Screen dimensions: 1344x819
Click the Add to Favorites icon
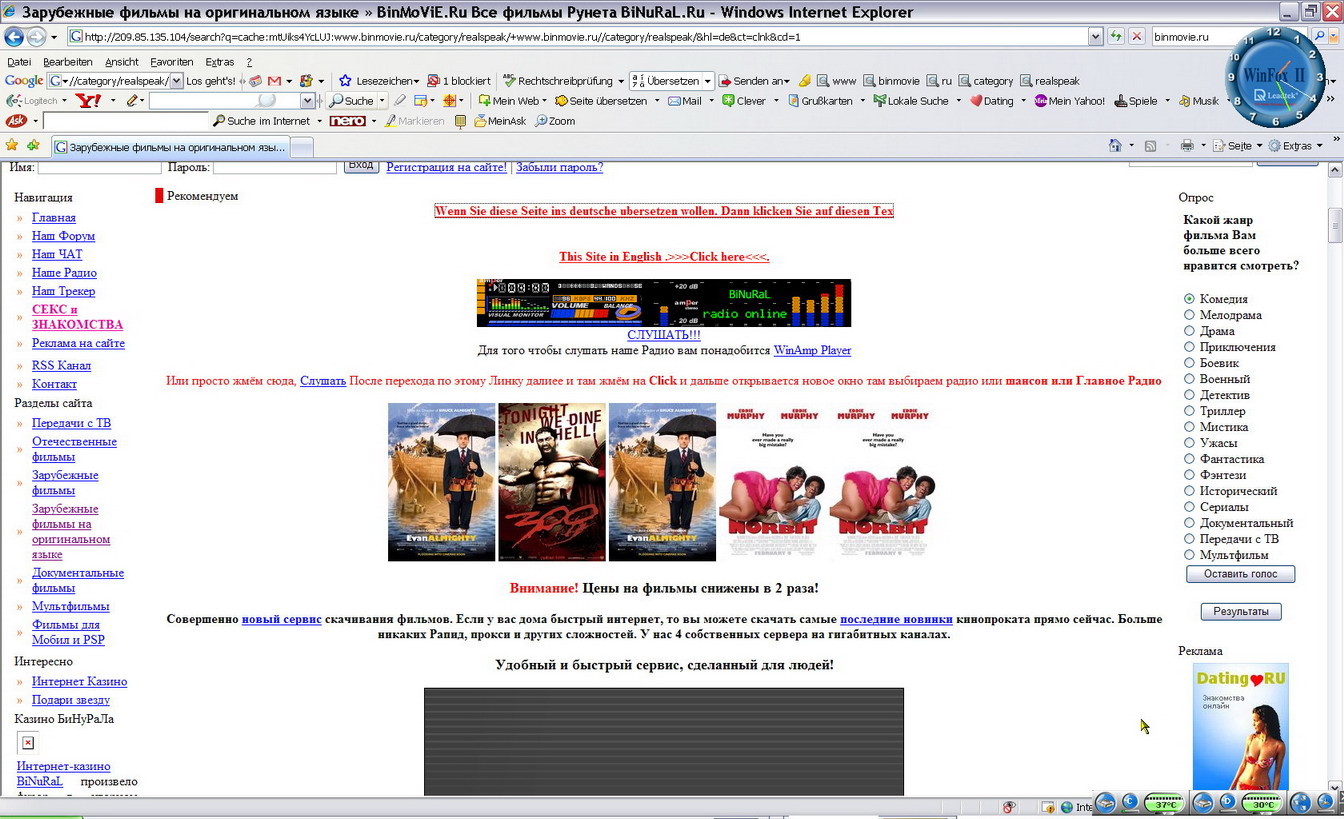pyautogui.click(x=33, y=145)
